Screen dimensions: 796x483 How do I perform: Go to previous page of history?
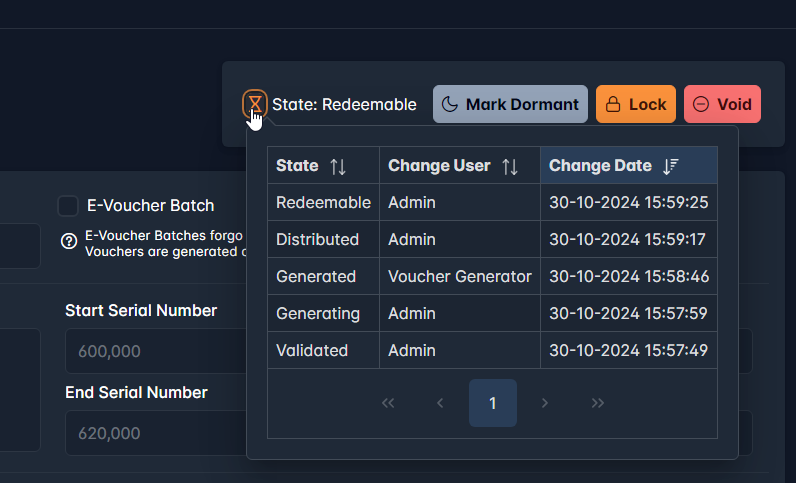(440, 403)
